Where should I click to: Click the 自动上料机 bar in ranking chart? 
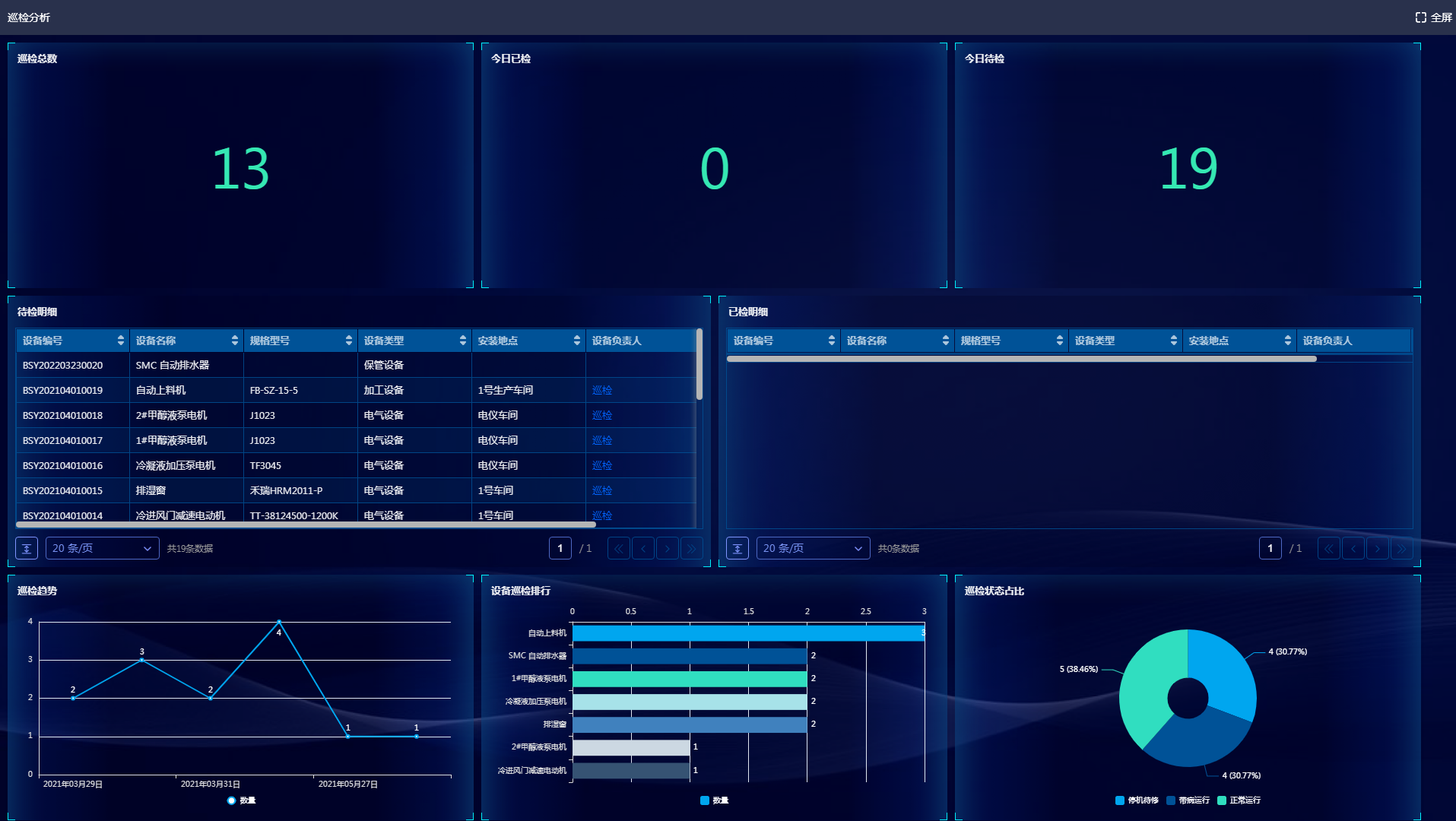point(749,633)
